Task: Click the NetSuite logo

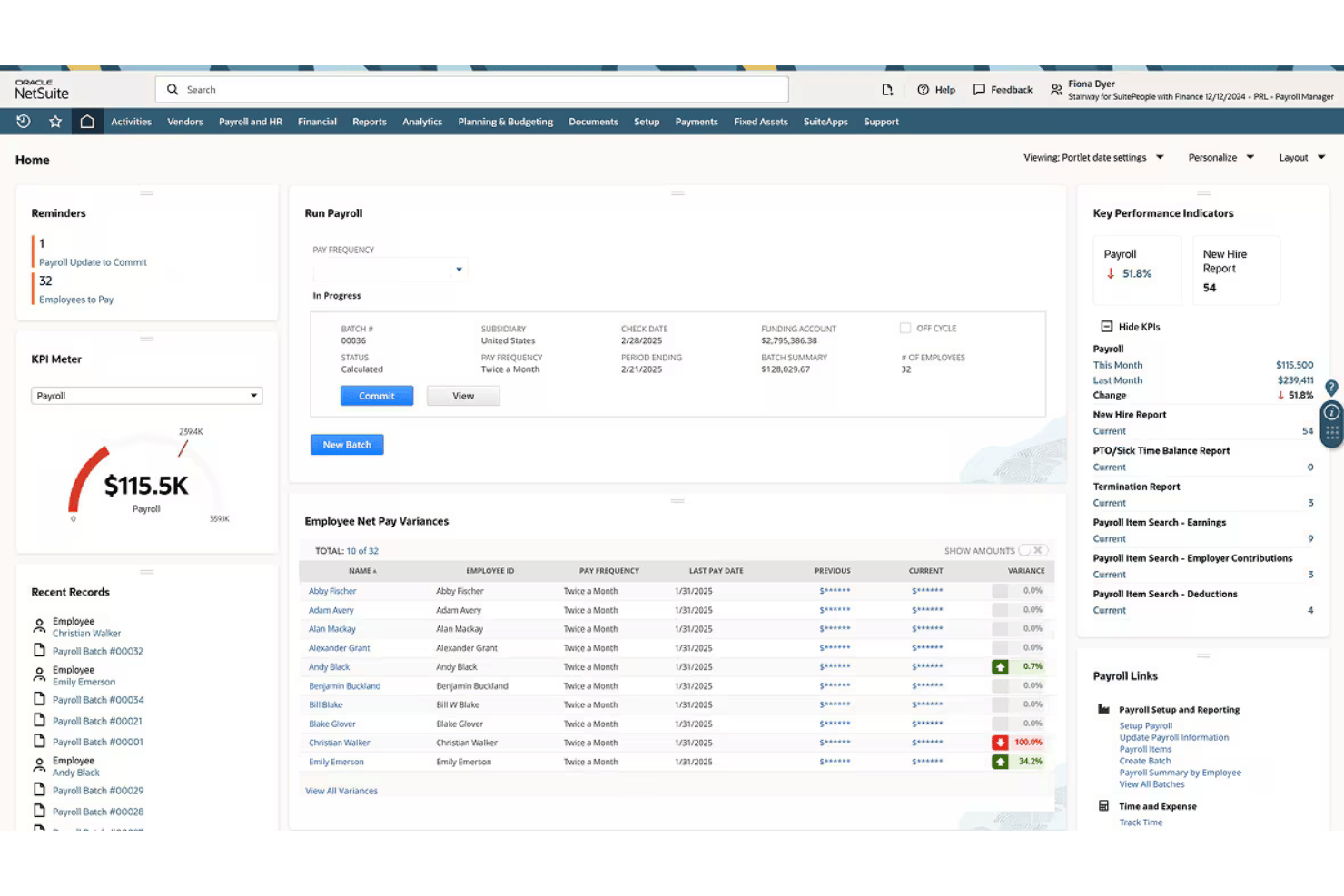Action: 41,89
